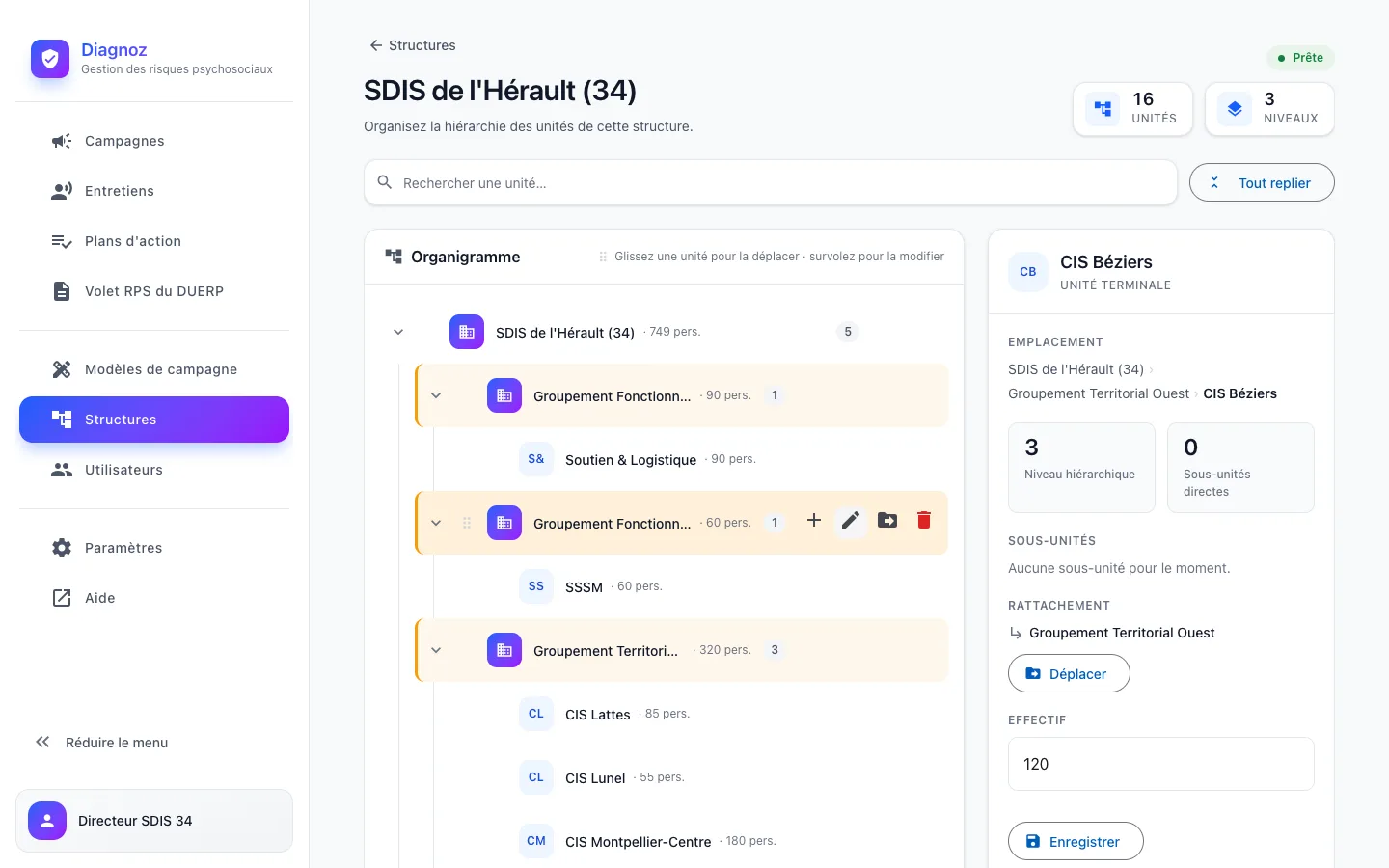Move unit with the folder arrow icon

(x=887, y=521)
